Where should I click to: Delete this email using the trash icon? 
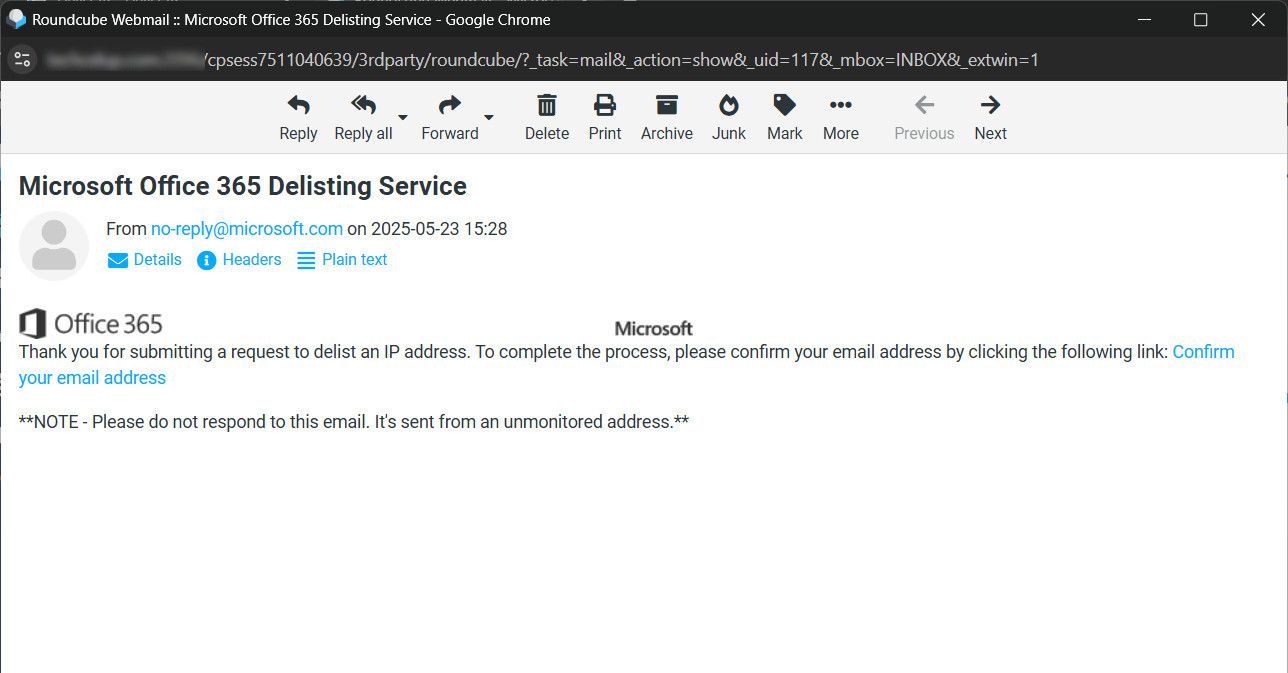click(546, 105)
